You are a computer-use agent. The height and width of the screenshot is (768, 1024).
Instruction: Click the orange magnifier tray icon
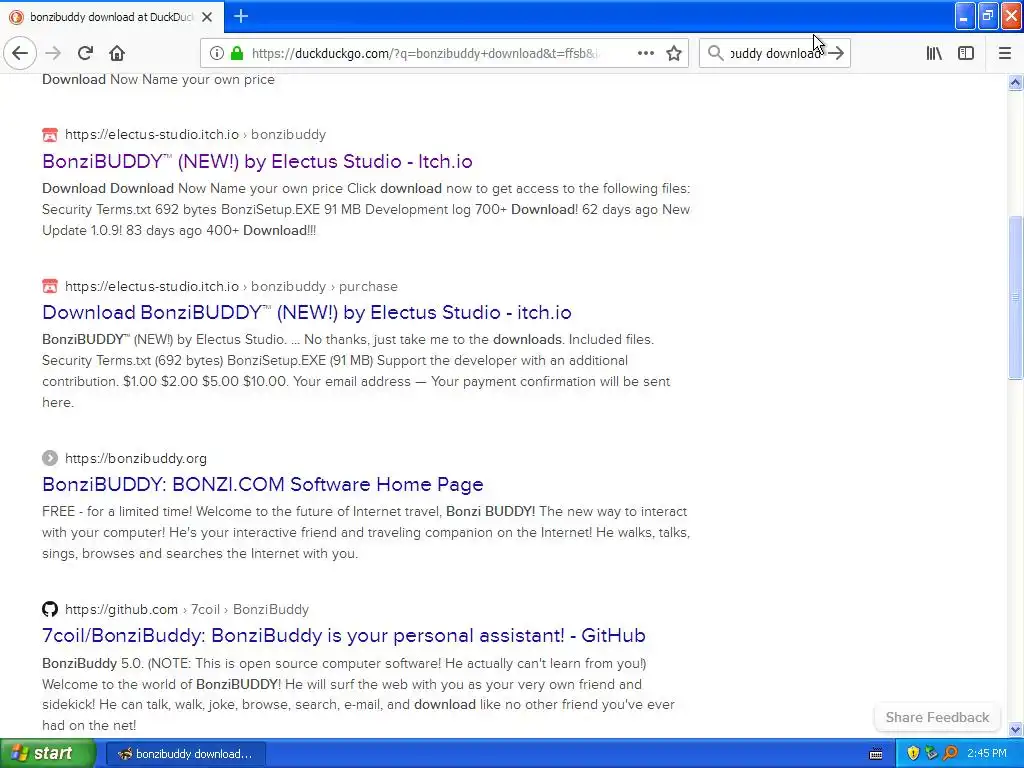tap(950, 754)
